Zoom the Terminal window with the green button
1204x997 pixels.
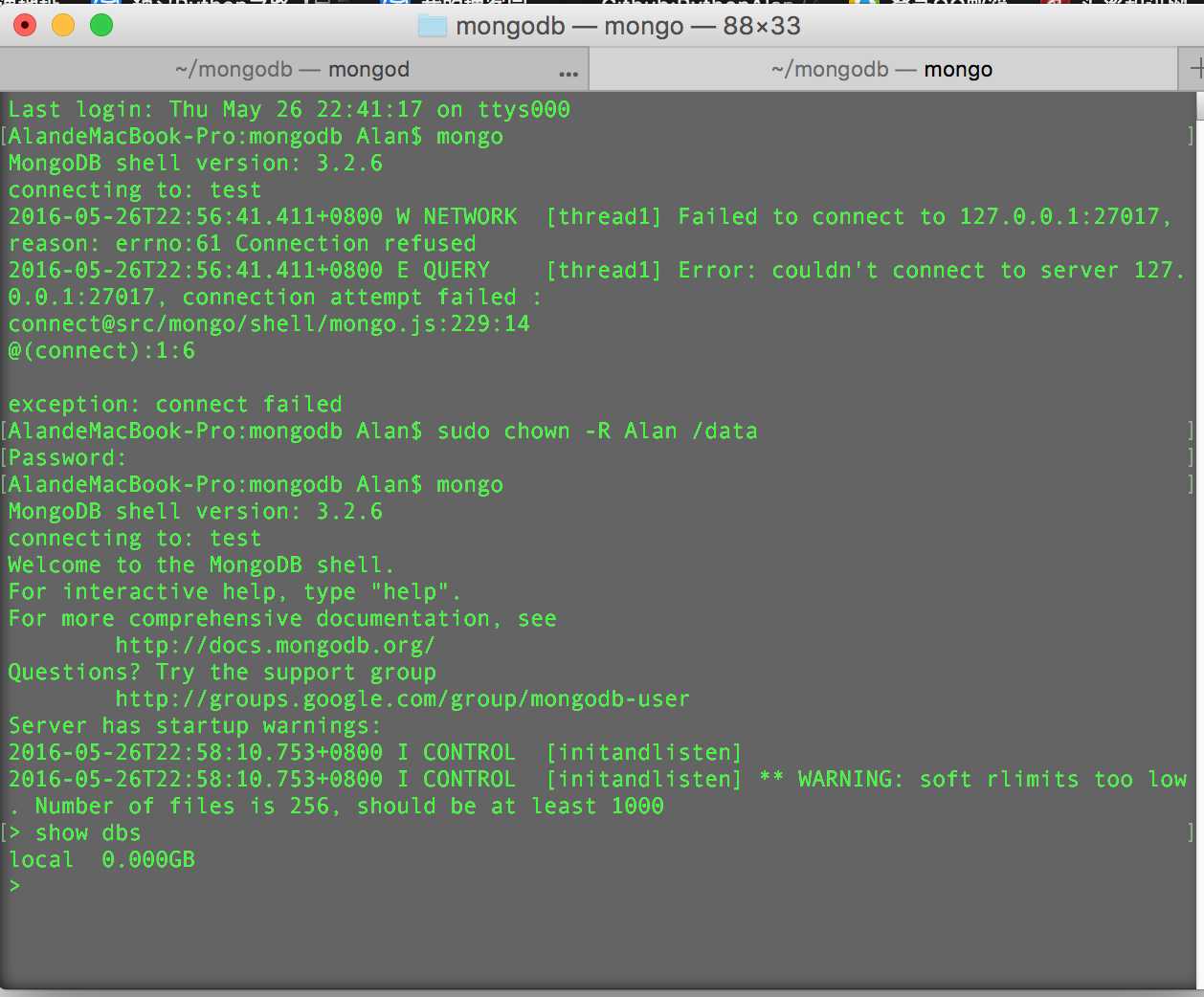coord(101,26)
